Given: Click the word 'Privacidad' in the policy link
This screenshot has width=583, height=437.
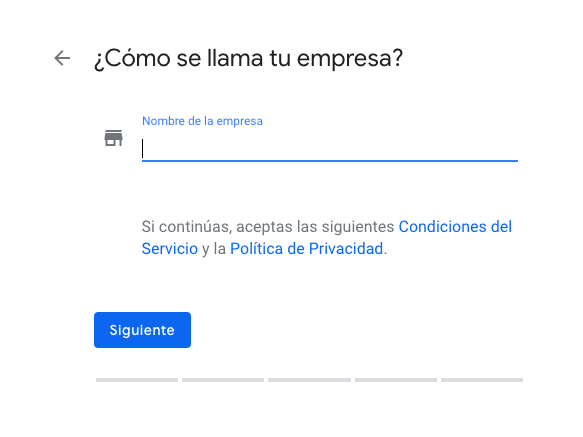Looking at the screenshot, I should pyautogui.click(x=346, y=249).
